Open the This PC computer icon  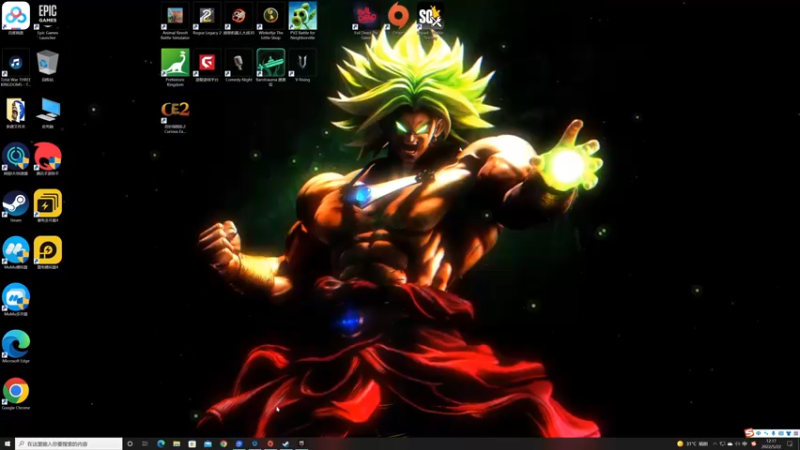(x=47, y=112)
